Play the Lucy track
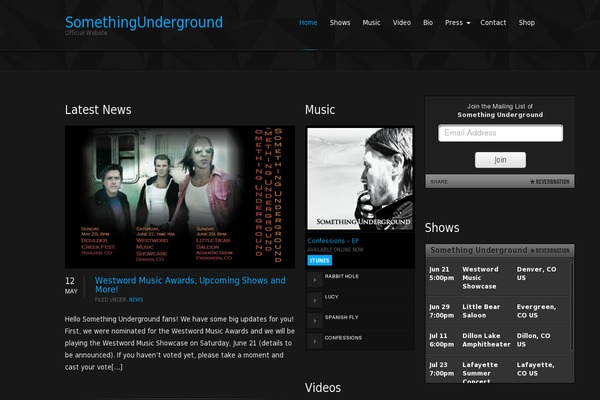The image size is (600, 400). (x=315, y=300)
